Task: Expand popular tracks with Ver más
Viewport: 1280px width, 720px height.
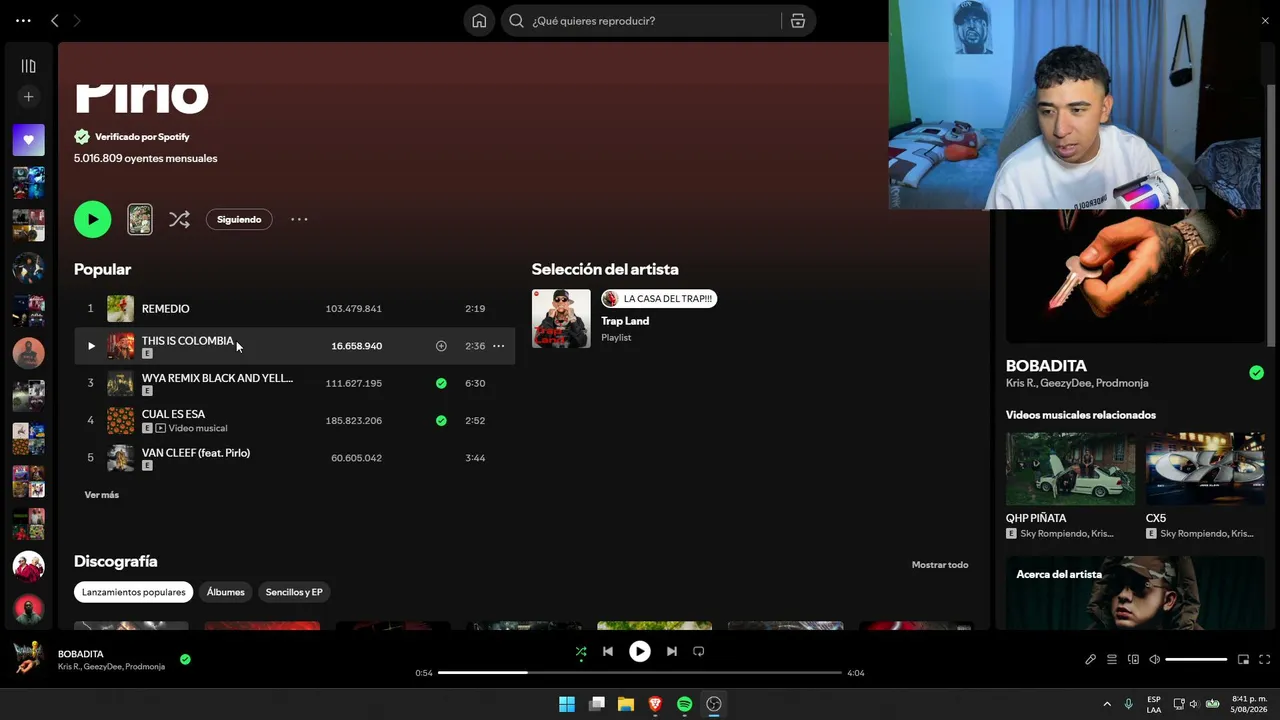Action: pos(101,495)
